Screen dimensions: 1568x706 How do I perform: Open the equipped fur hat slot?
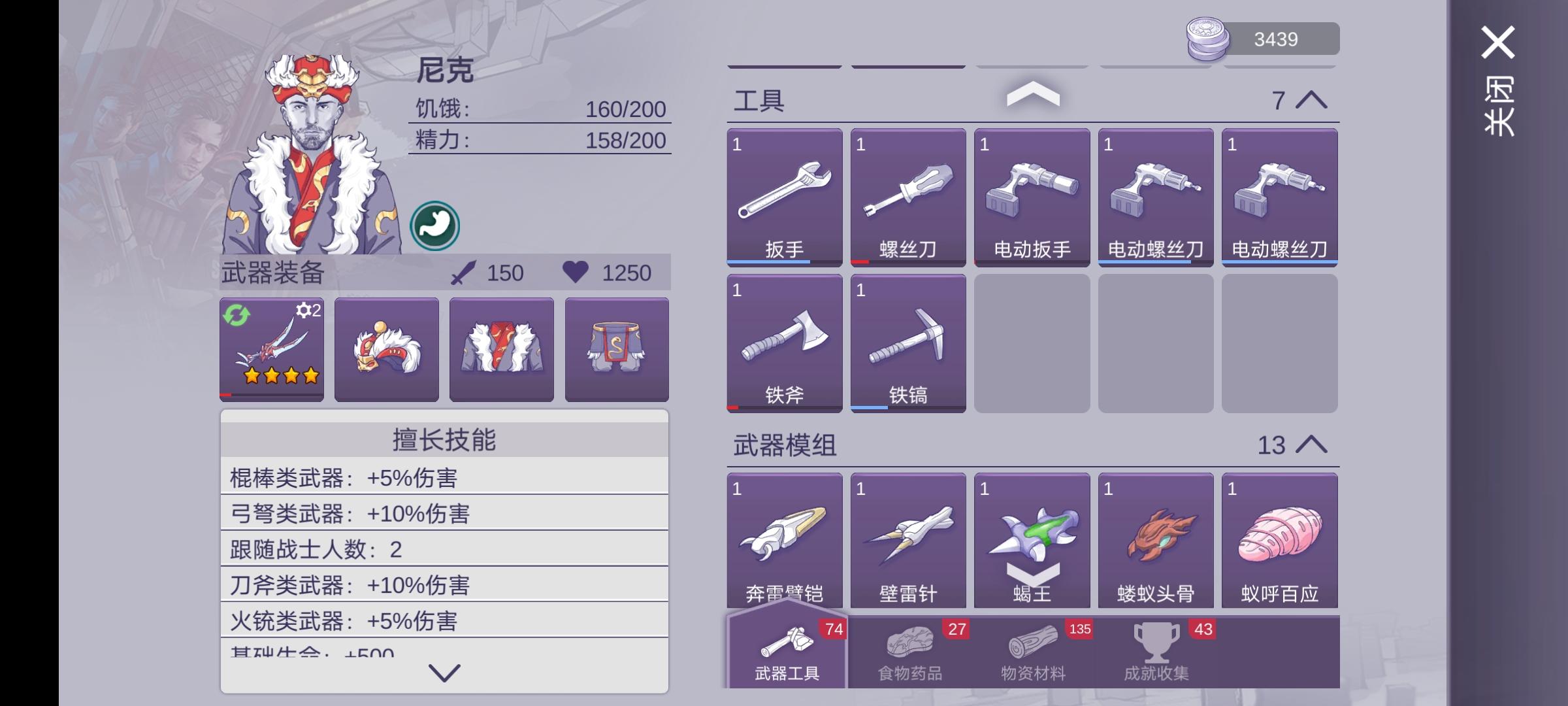pos(387,349)
